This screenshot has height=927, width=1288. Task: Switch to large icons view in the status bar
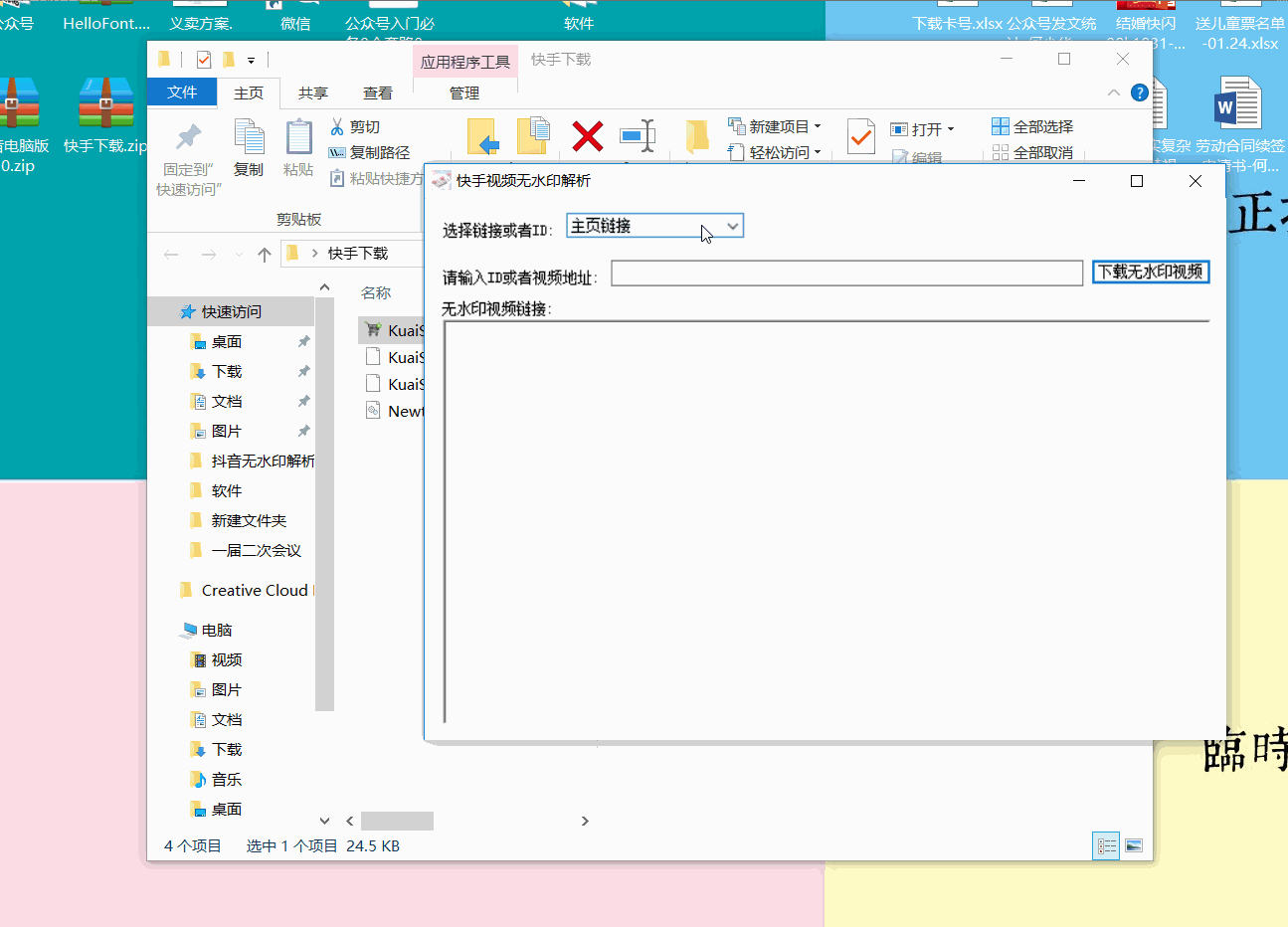(1133, 846)
